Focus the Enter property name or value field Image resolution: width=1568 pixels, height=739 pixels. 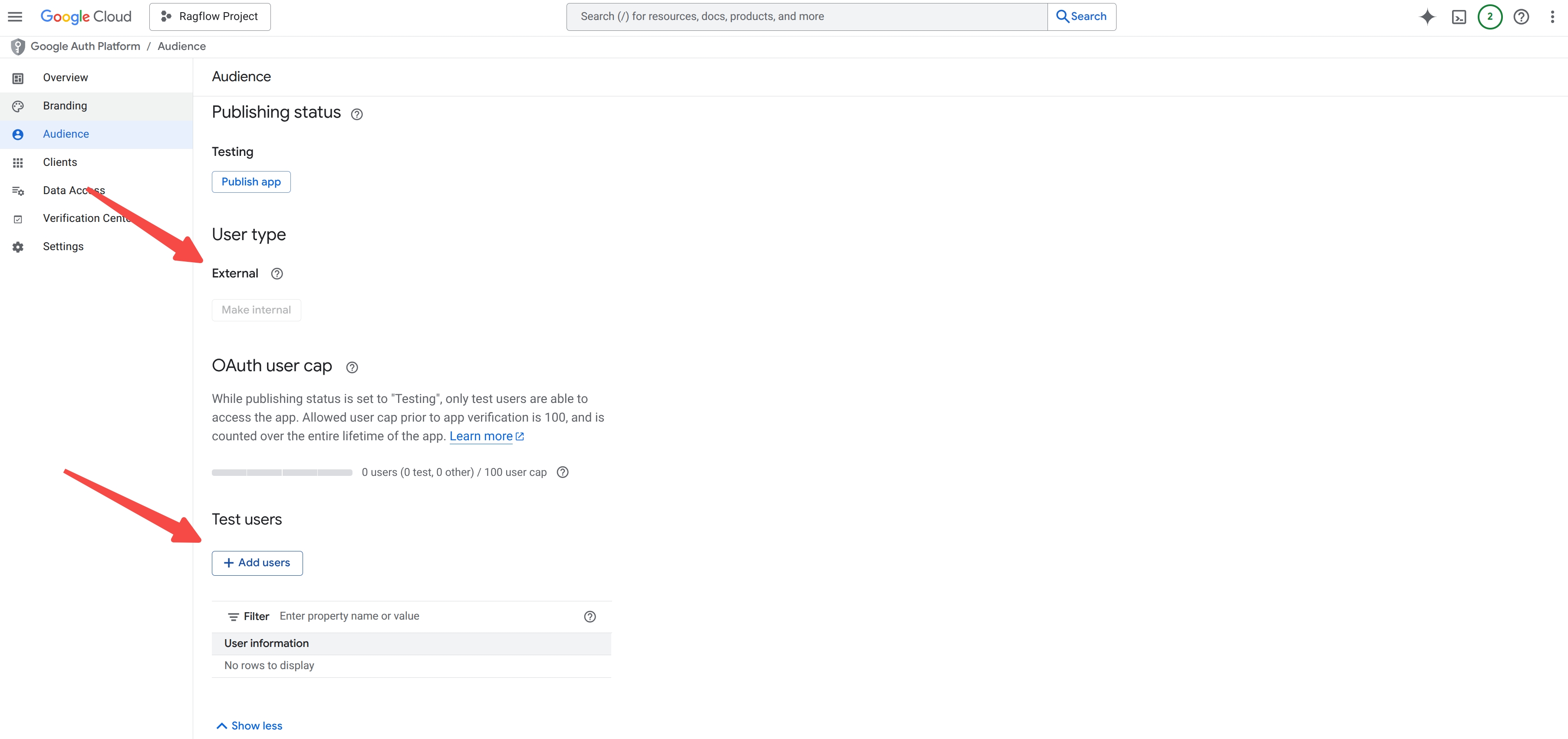[426, 617]
